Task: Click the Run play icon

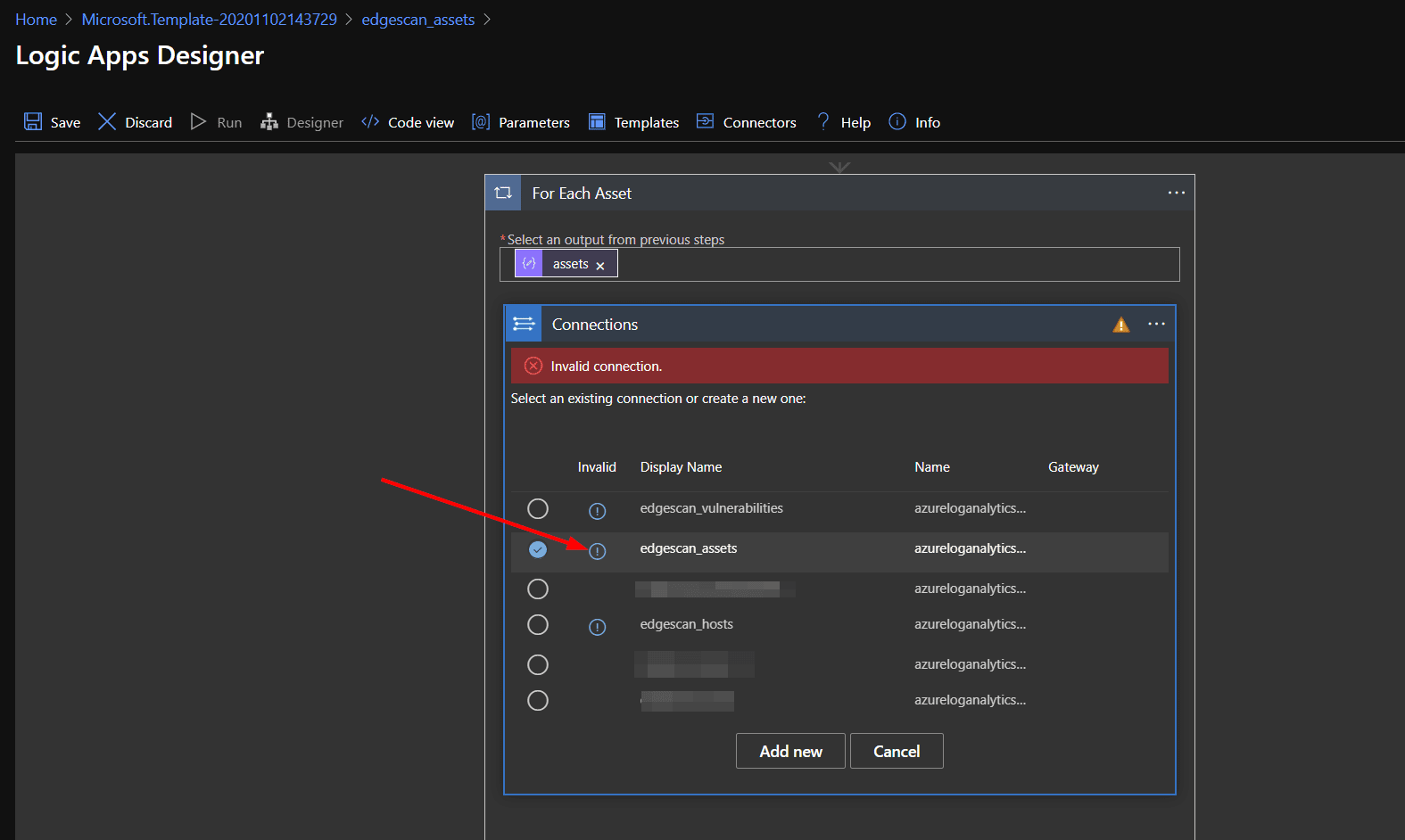Action: [198, 122]
